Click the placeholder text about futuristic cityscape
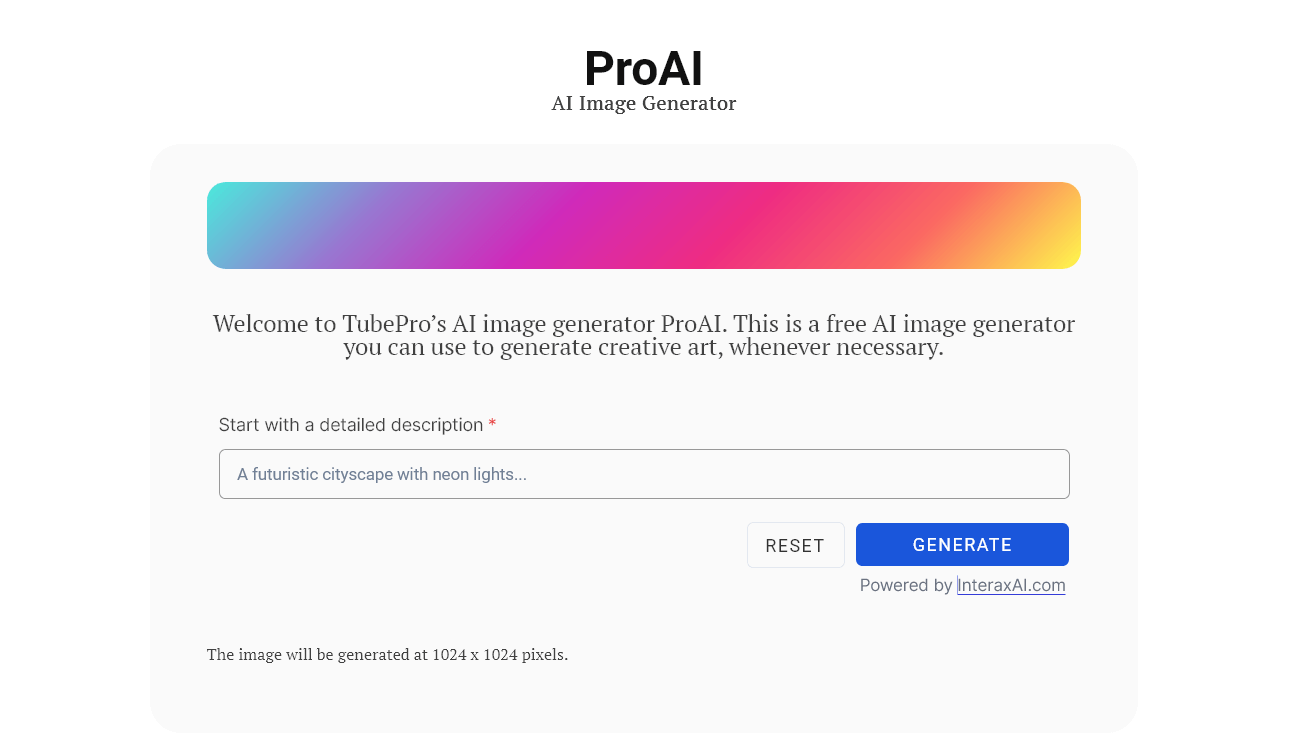Image resolution: width=1291 pixels, height=737 pixels. pyautogui.click(x=381, y=473)
